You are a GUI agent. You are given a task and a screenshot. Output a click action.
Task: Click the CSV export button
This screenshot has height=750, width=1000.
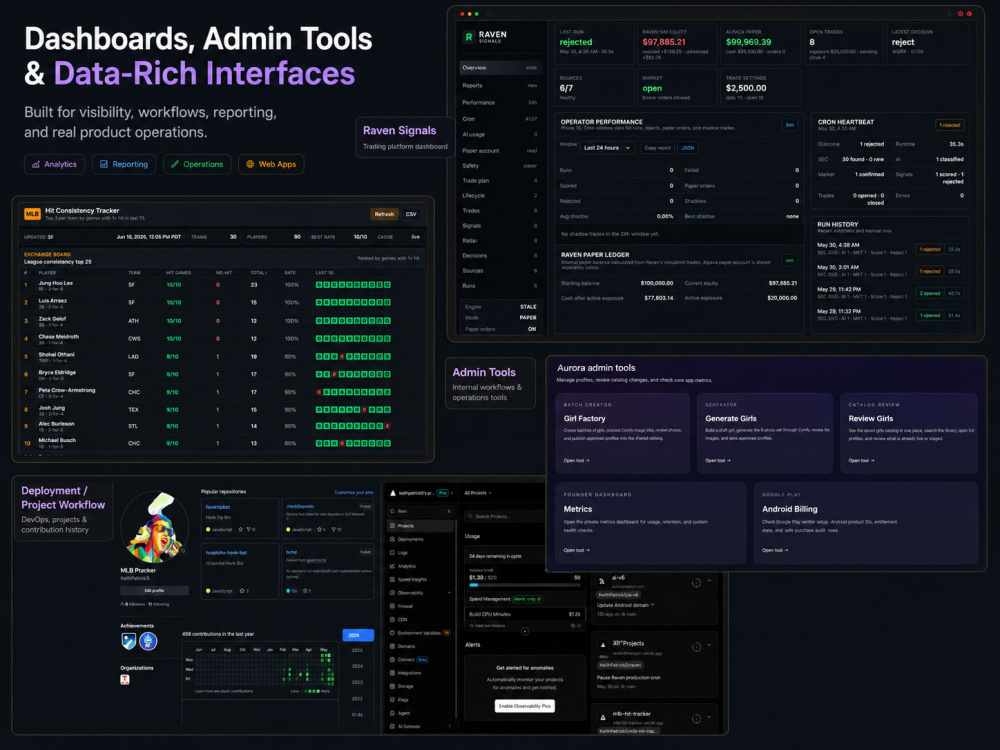(x=411, y=214)
